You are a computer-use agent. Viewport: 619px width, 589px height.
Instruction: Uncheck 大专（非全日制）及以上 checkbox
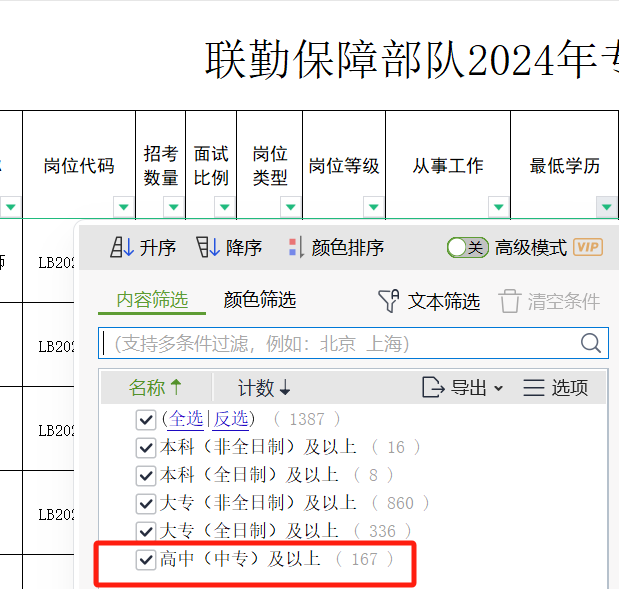146,503
